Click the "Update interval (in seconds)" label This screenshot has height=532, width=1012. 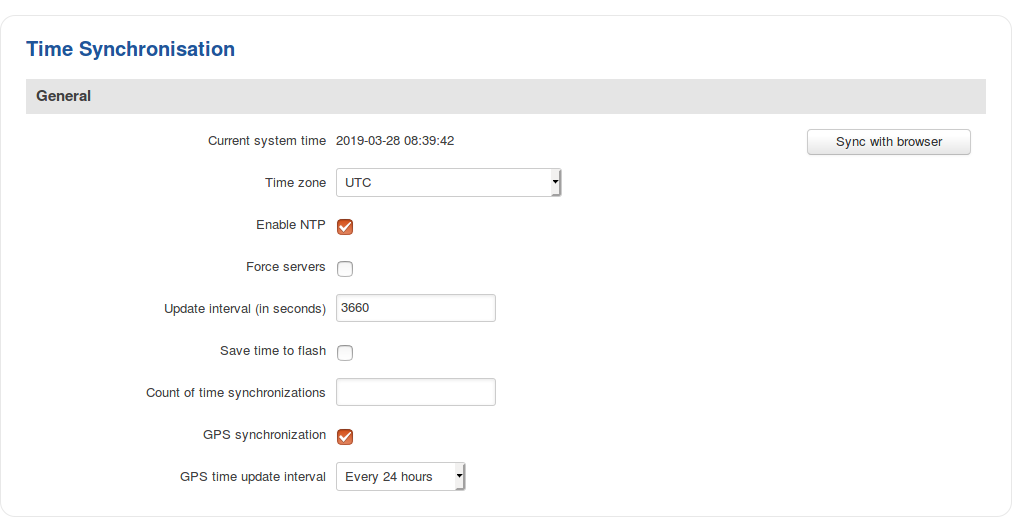click(x=244, y=309)
